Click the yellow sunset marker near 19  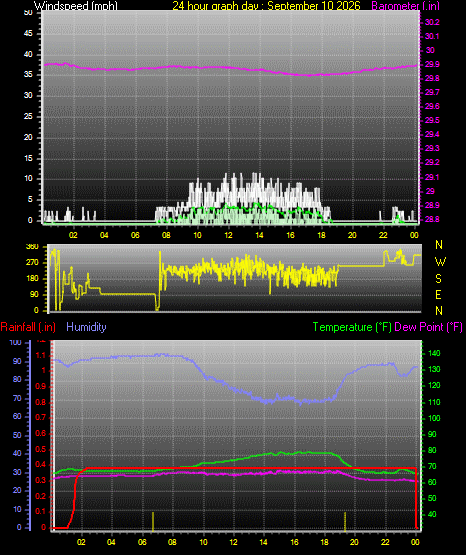tap(345, 521)
